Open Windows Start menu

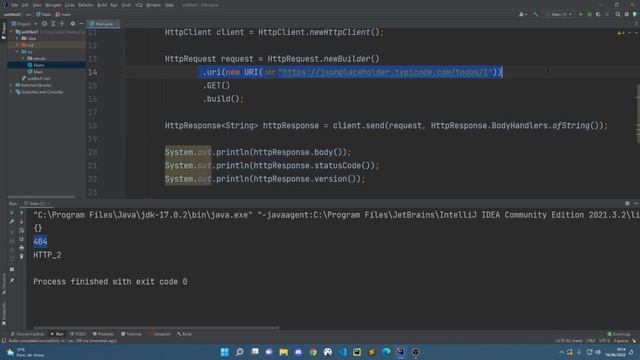point(224,352)
